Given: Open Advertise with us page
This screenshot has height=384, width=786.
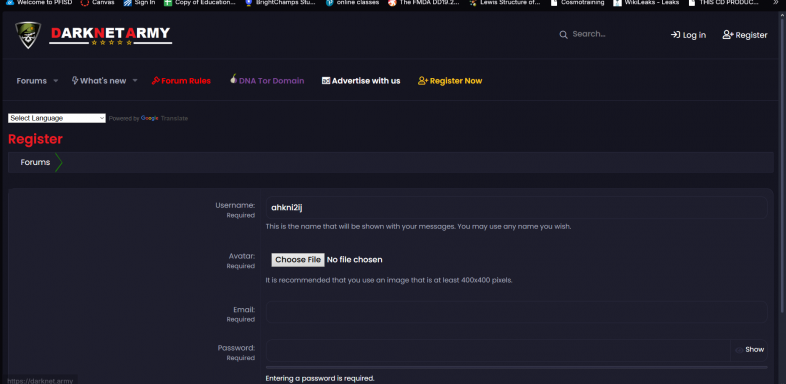Looking at the screenshot, I should [x=361, y=81].
